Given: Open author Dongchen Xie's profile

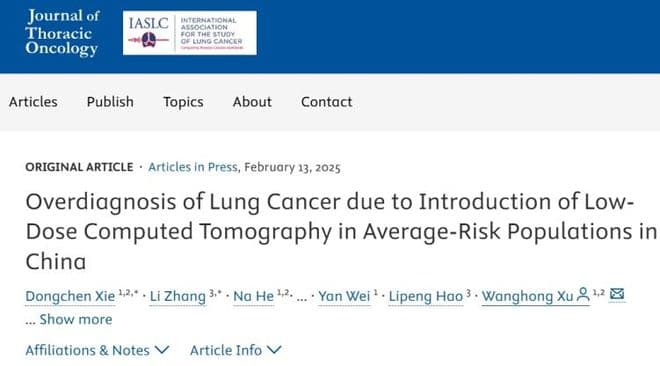Looking at the screenshot, I should click(x=70, y=296).
